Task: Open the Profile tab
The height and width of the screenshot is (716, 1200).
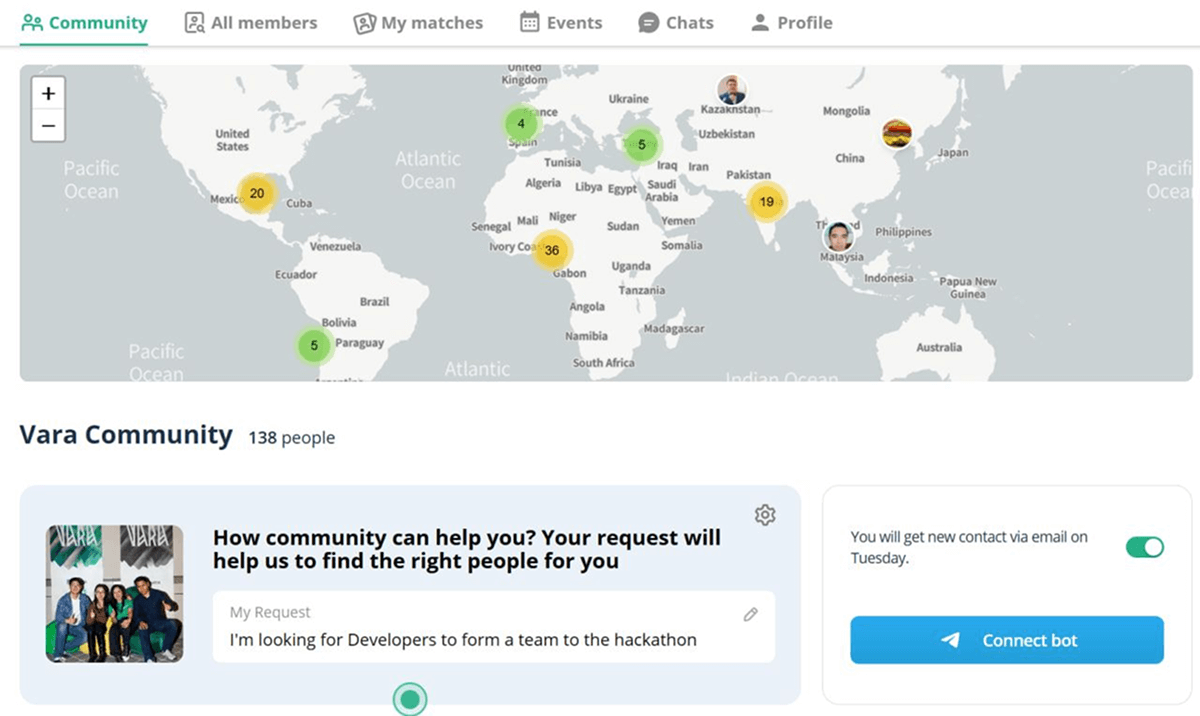Action: pyautogui.click(x=791, y=23)
